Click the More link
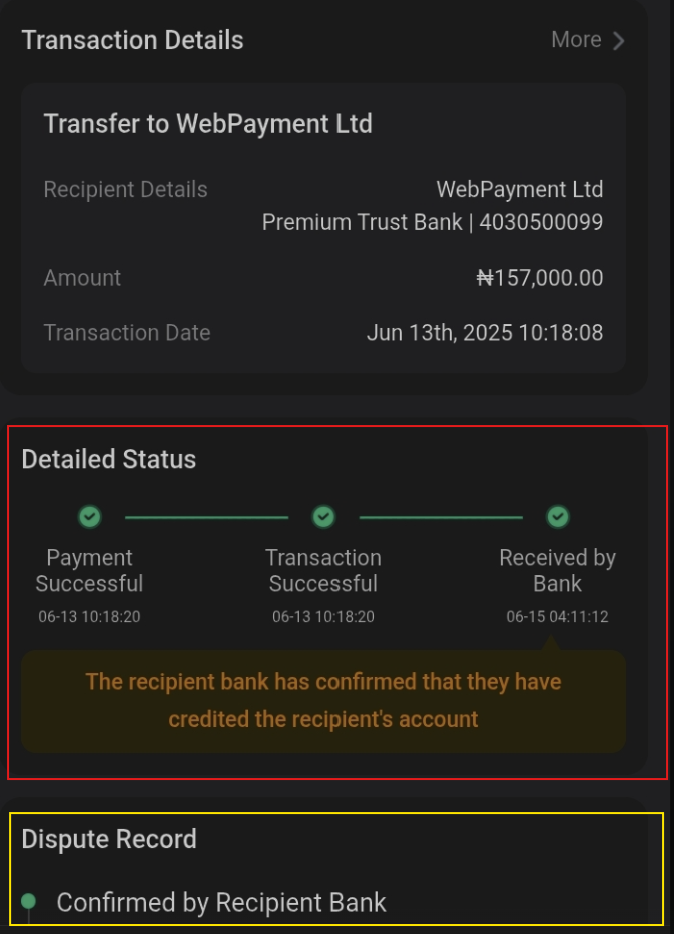Image resolution: width=674 pixels, height=934 pixels. click(x=576, y=40)
